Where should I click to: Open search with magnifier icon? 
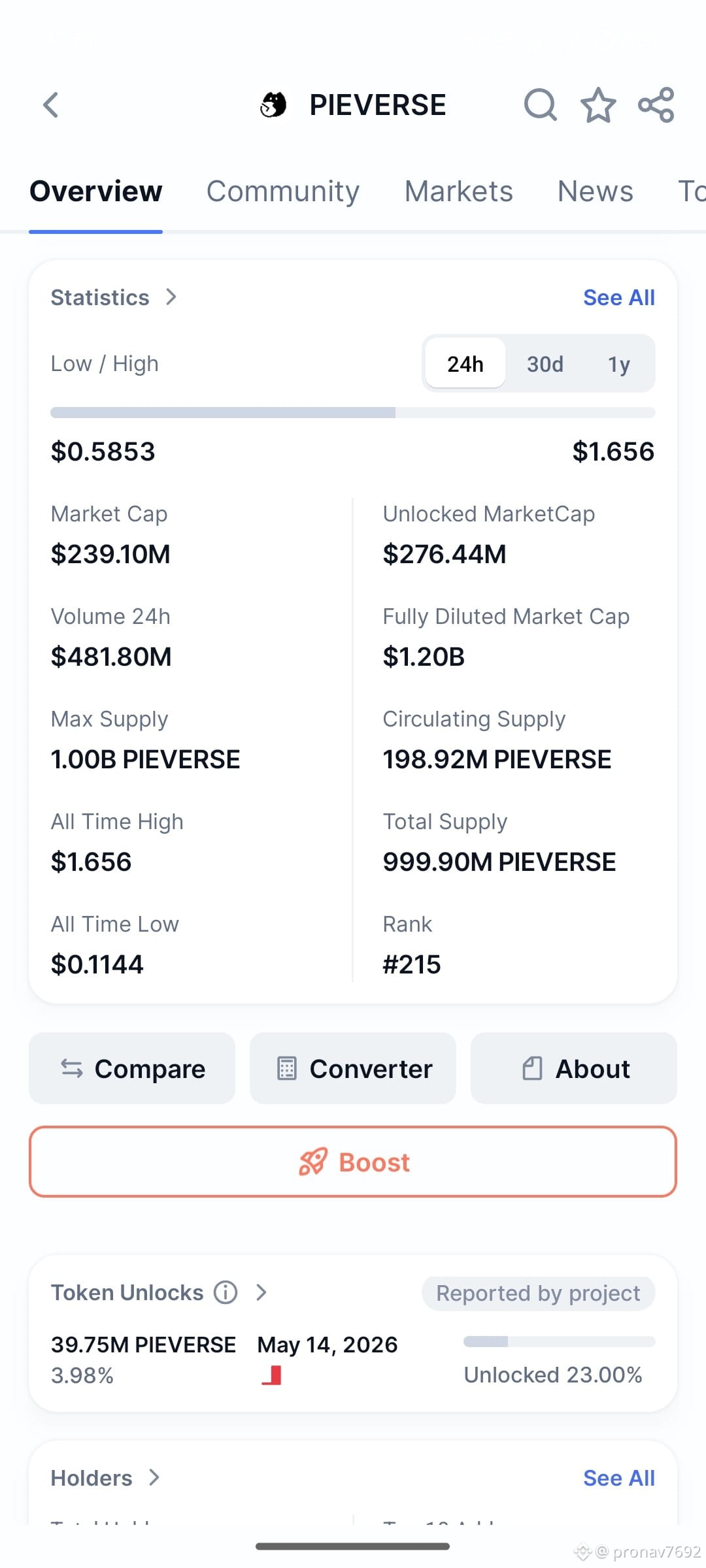[541, 105]
